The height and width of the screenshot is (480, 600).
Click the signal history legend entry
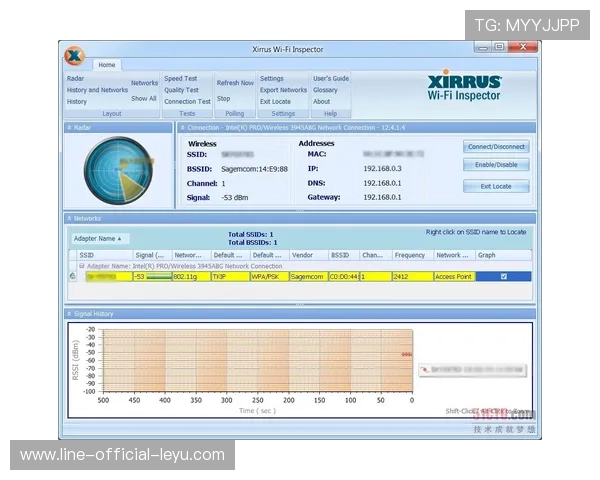(473, 370)
